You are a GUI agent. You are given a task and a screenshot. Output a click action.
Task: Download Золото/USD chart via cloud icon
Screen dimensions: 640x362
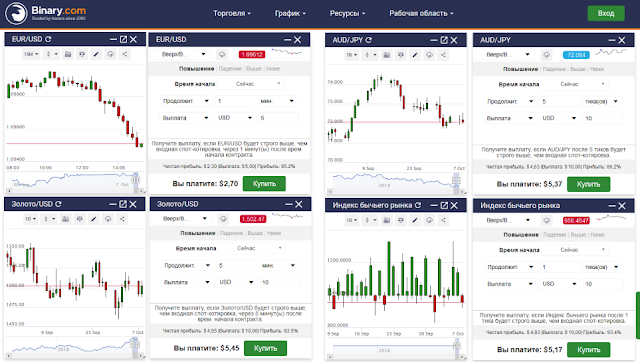click(x=108, y=219)
